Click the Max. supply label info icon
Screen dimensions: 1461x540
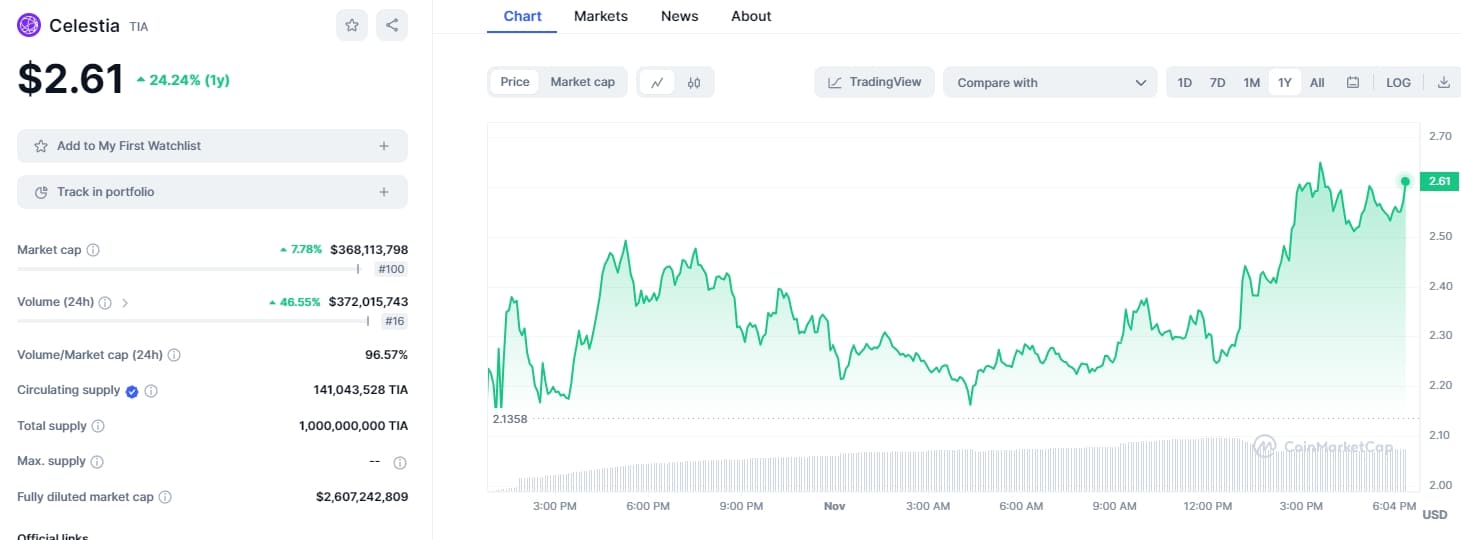97,462
